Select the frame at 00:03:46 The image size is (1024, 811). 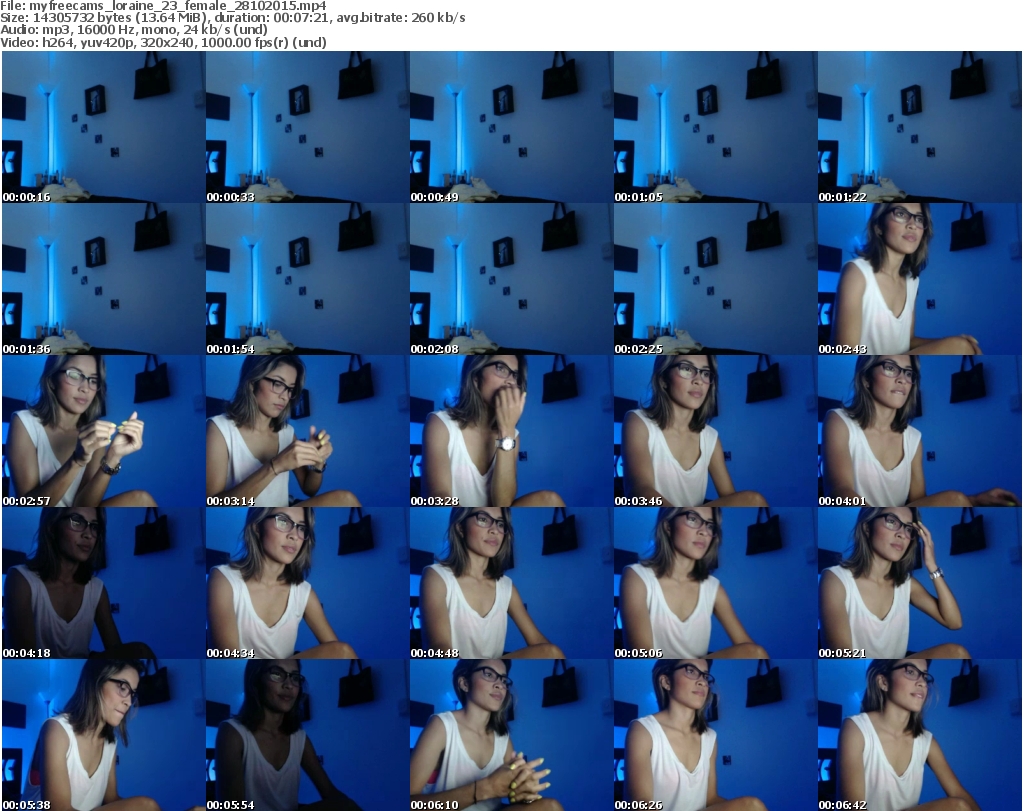[x=716, y=431]
